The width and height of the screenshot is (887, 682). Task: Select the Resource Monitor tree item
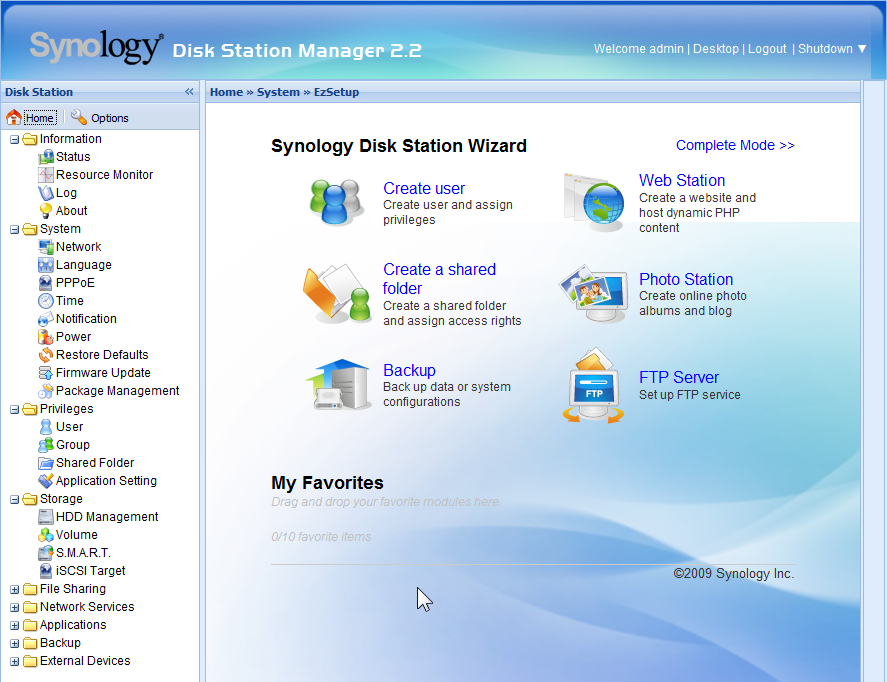click(x=104, y=175)
